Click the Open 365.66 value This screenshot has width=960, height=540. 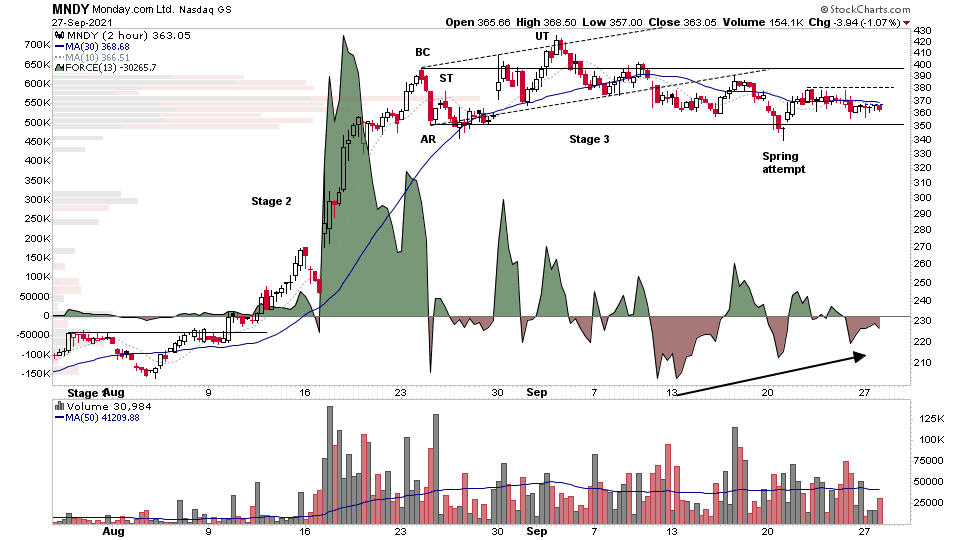click(478, 23)
